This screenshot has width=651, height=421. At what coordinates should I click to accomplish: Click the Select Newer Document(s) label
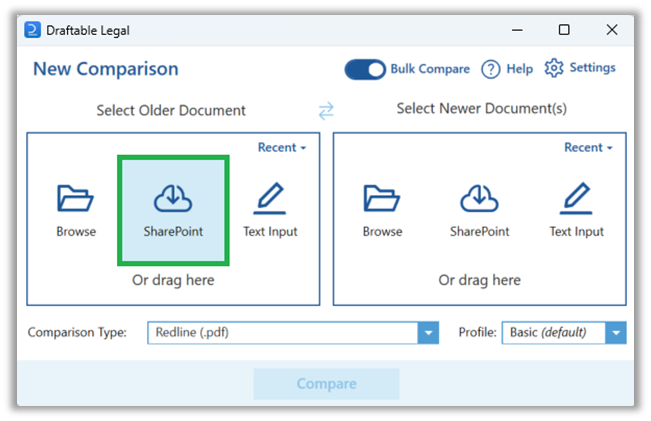pyautogui.click(x=482, y=108)
